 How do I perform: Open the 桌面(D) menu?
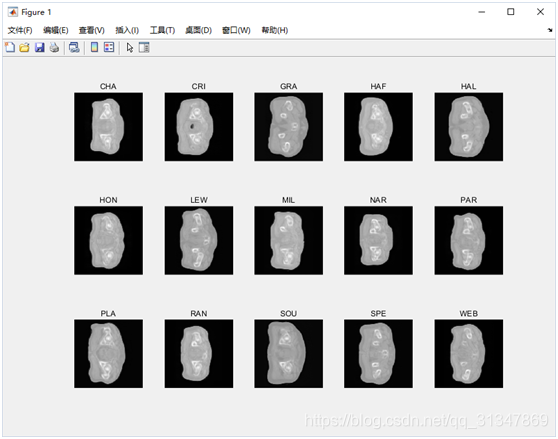[x=199, y=30]
